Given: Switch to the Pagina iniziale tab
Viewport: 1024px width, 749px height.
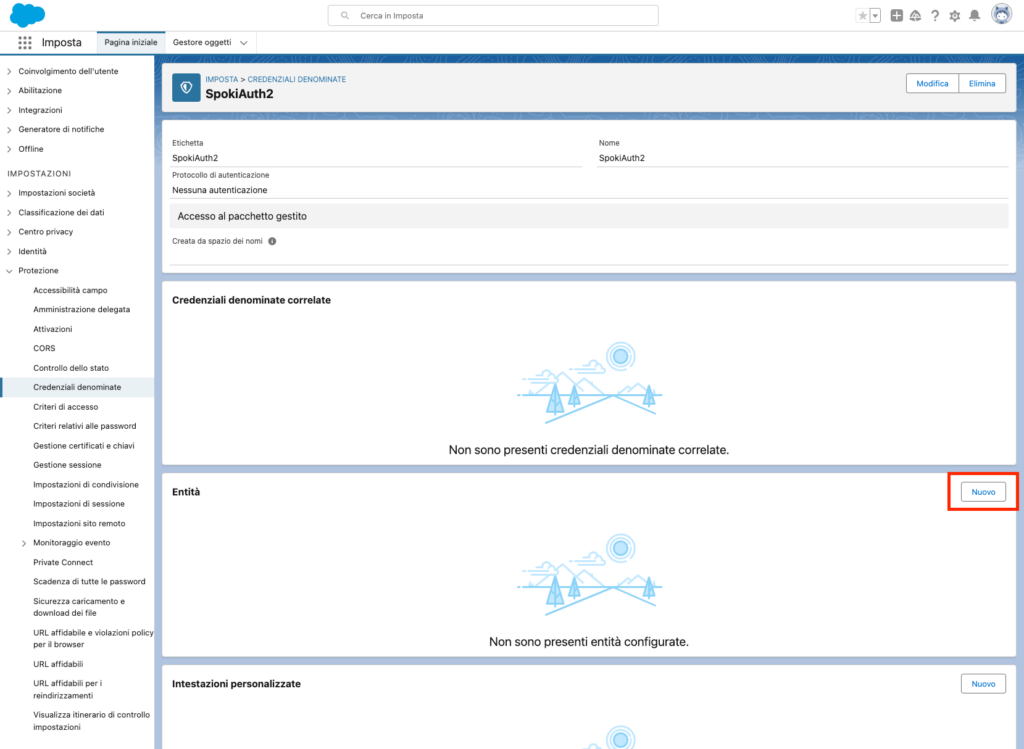Looking at the screenshot, I should (x=130, y=43).
